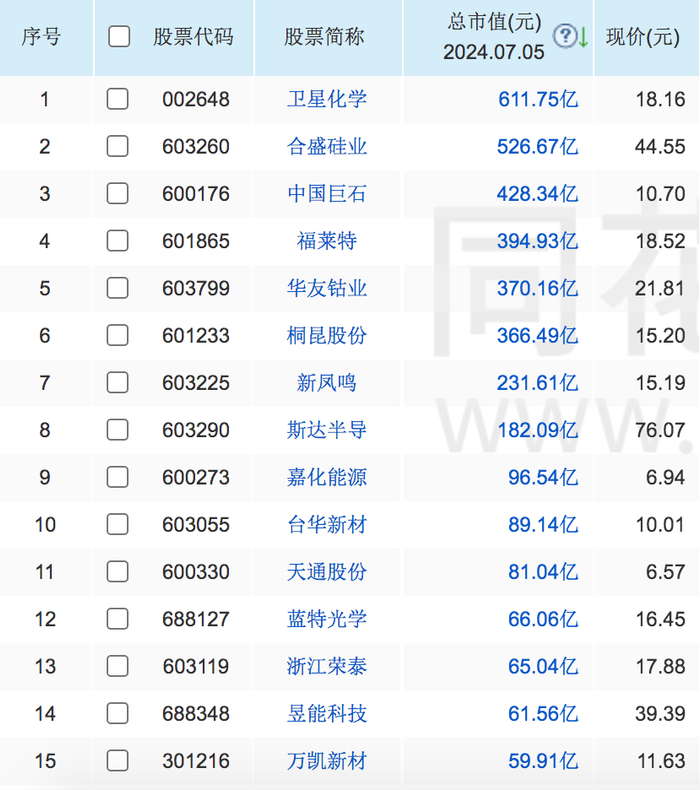Screen dimensions: 700x790
Task: Check the box for stock 603799
Action: [x=117, y=288]
